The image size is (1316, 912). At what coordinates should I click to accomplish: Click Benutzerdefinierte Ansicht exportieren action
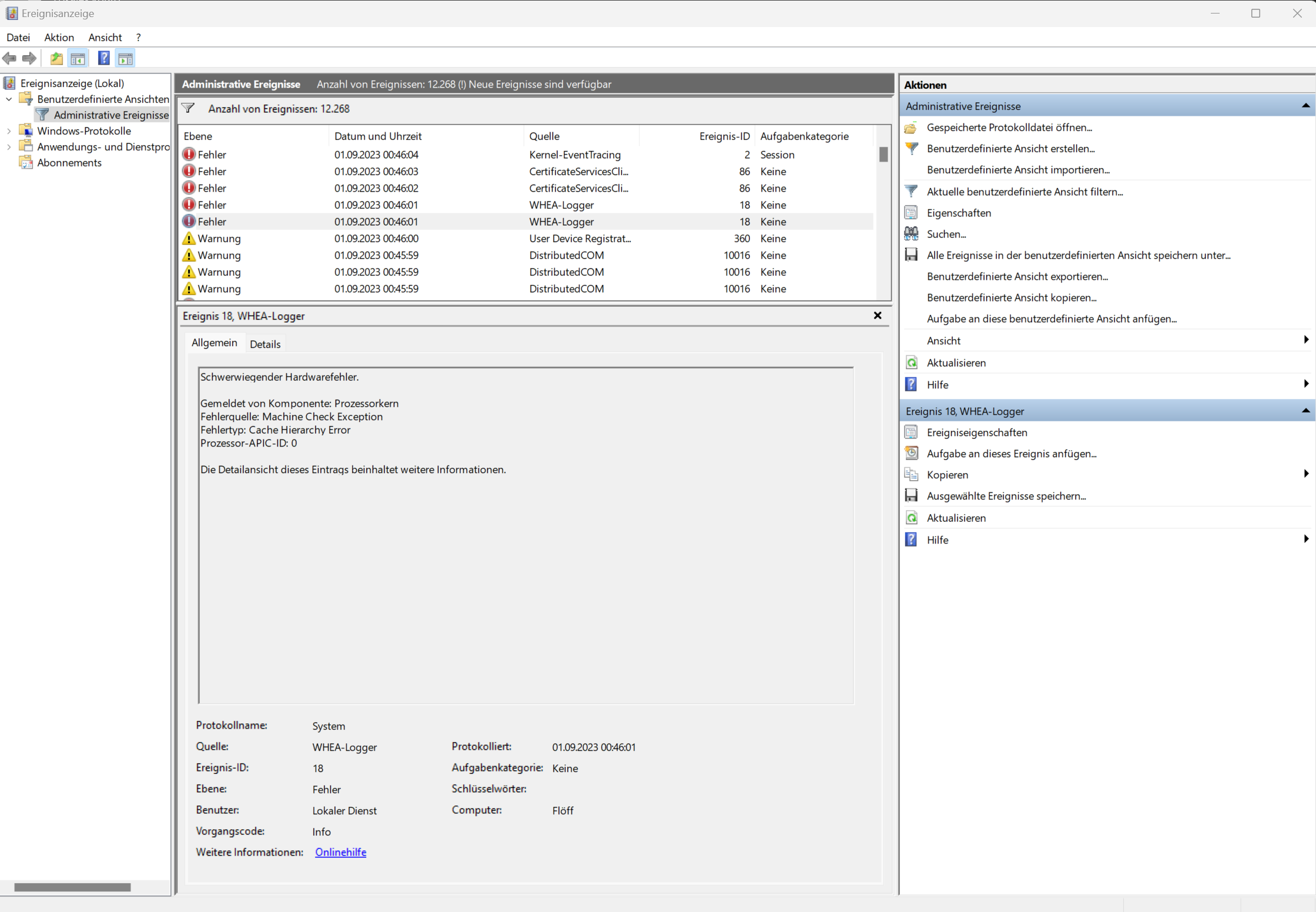click(1017, 276)
